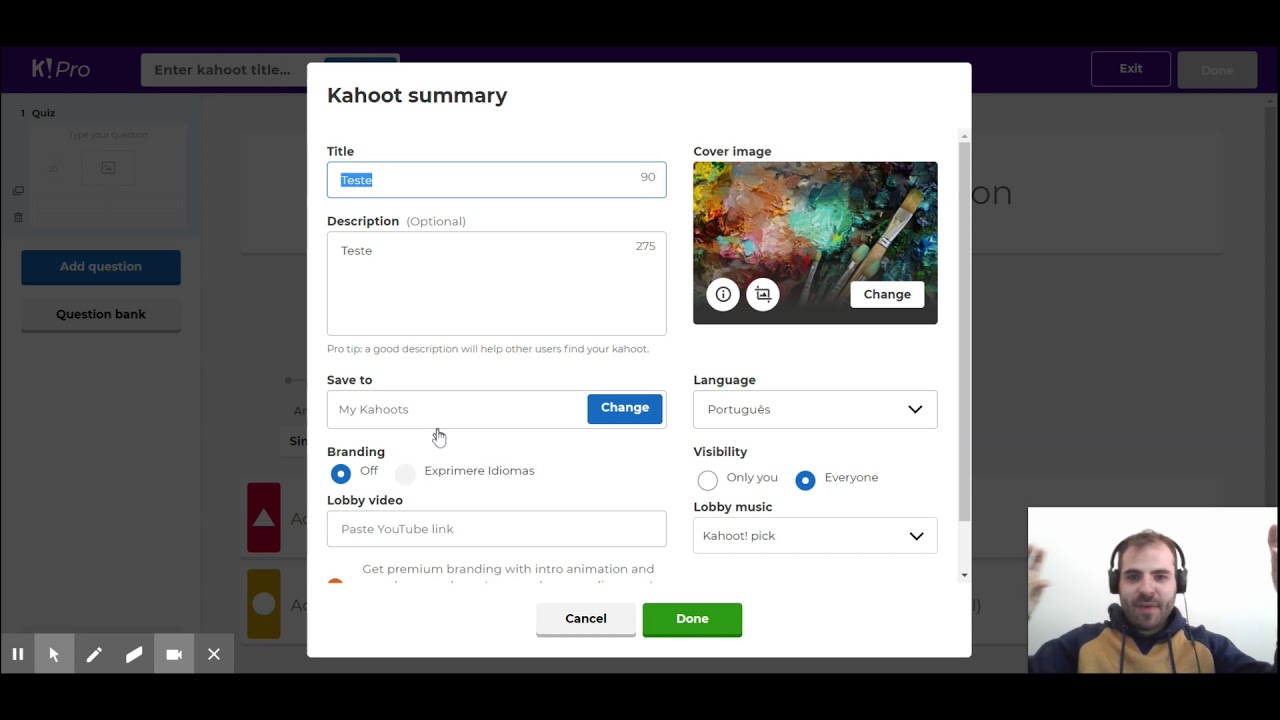Screen dimensions: 1280x720
Task: Select Exprimere Idiomas branding option
Action: [x=405, y=473]
